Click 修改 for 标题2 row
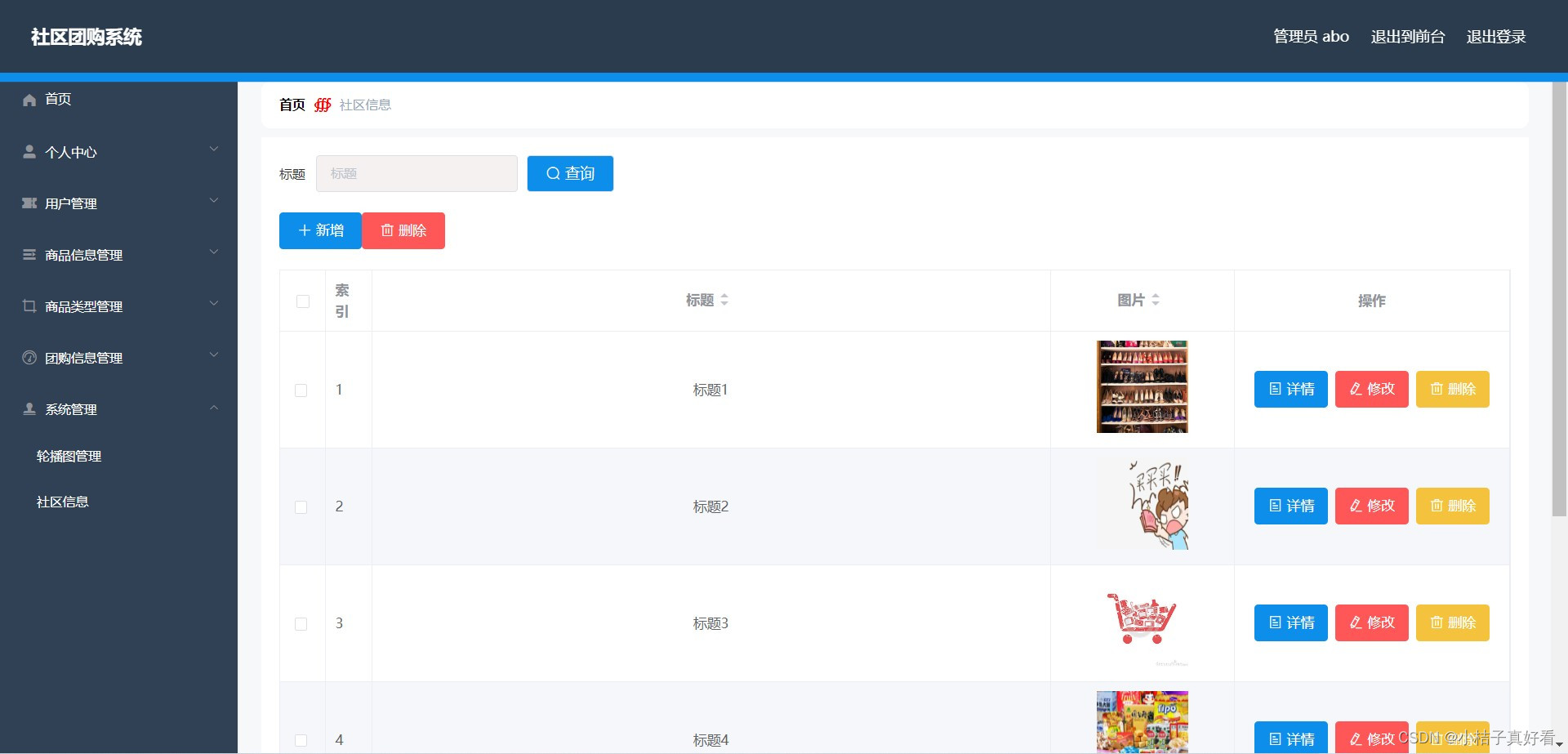 pos(1372,506)
